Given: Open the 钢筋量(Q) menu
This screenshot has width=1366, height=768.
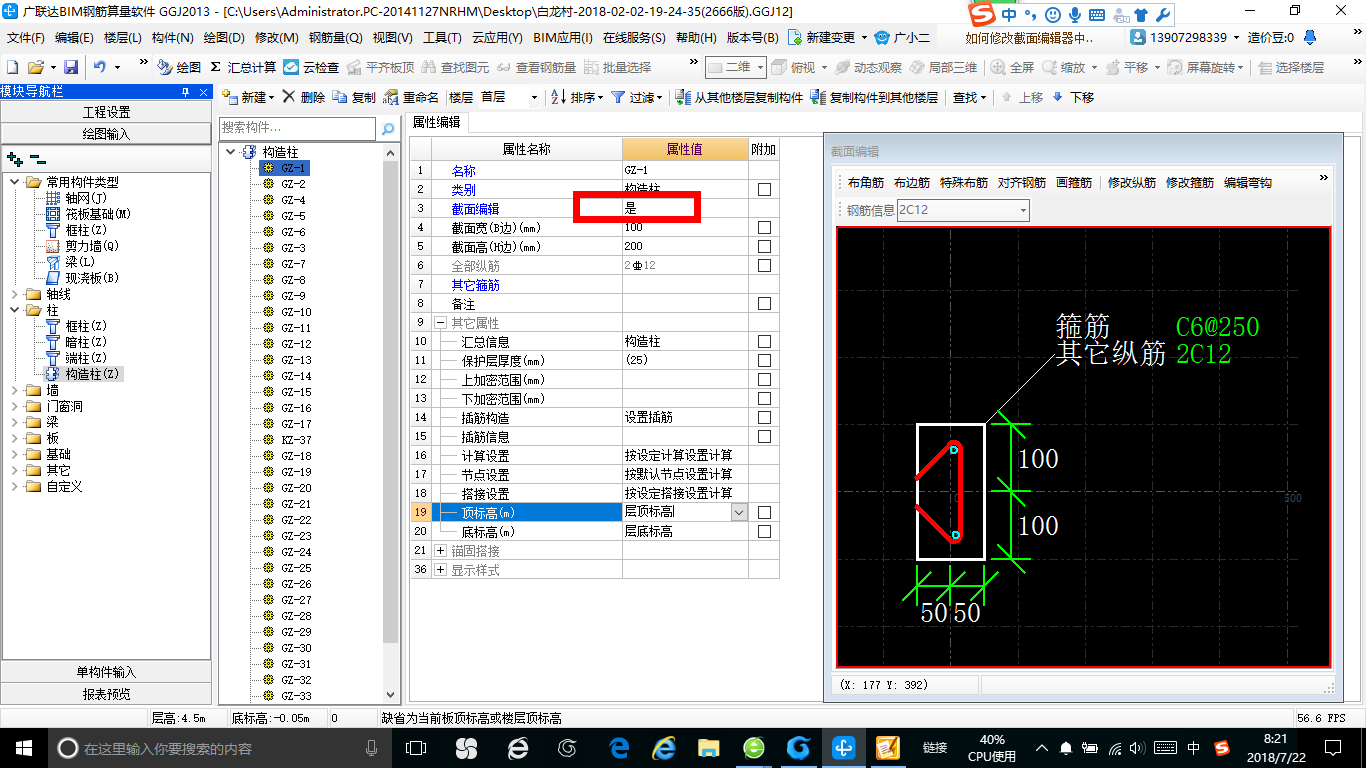Looking at the screenshot, I should pyautogui.click(x=335, y=37).
